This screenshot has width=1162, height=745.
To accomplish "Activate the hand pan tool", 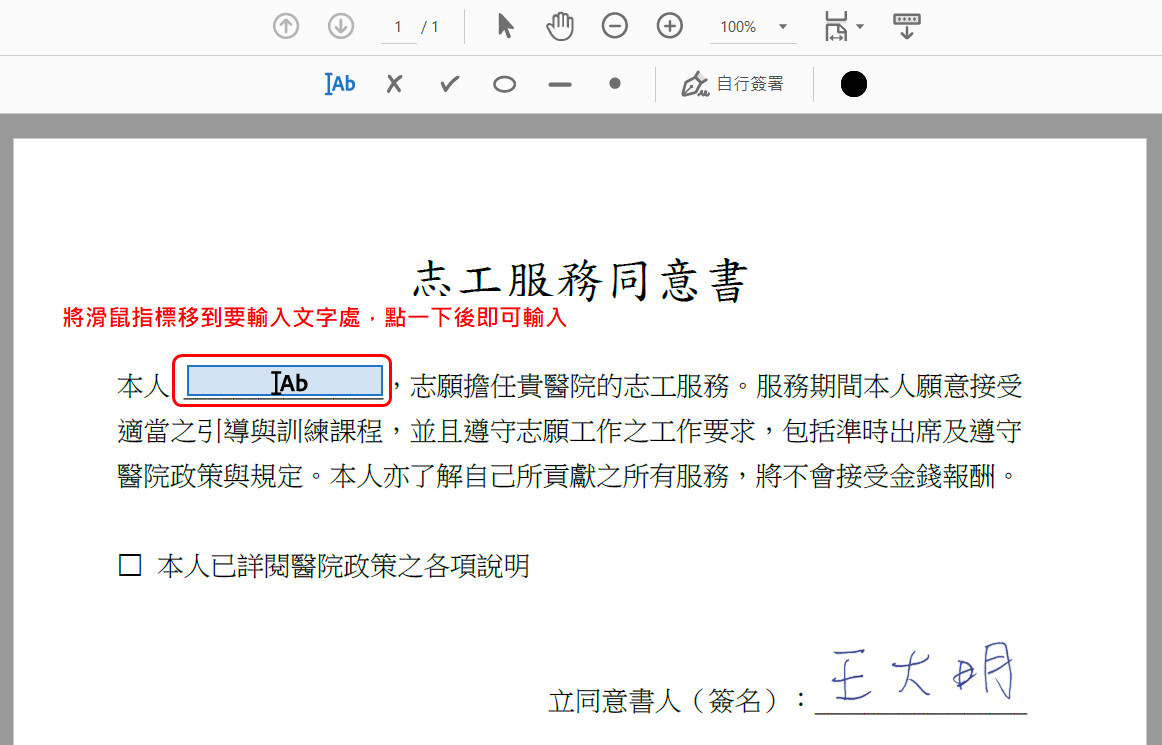I will (x=560, y=27).
